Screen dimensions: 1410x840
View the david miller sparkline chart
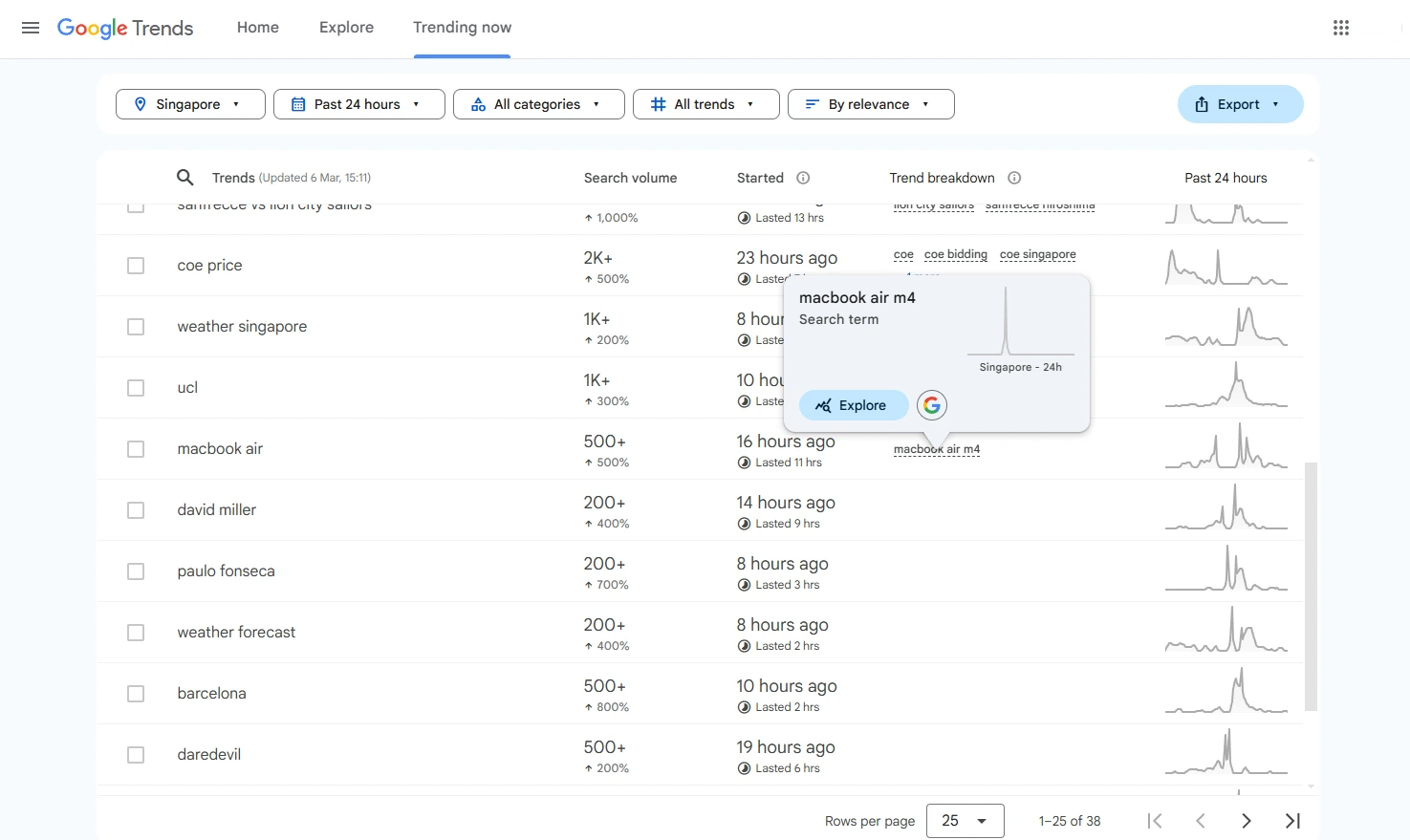pos(1226,508)
